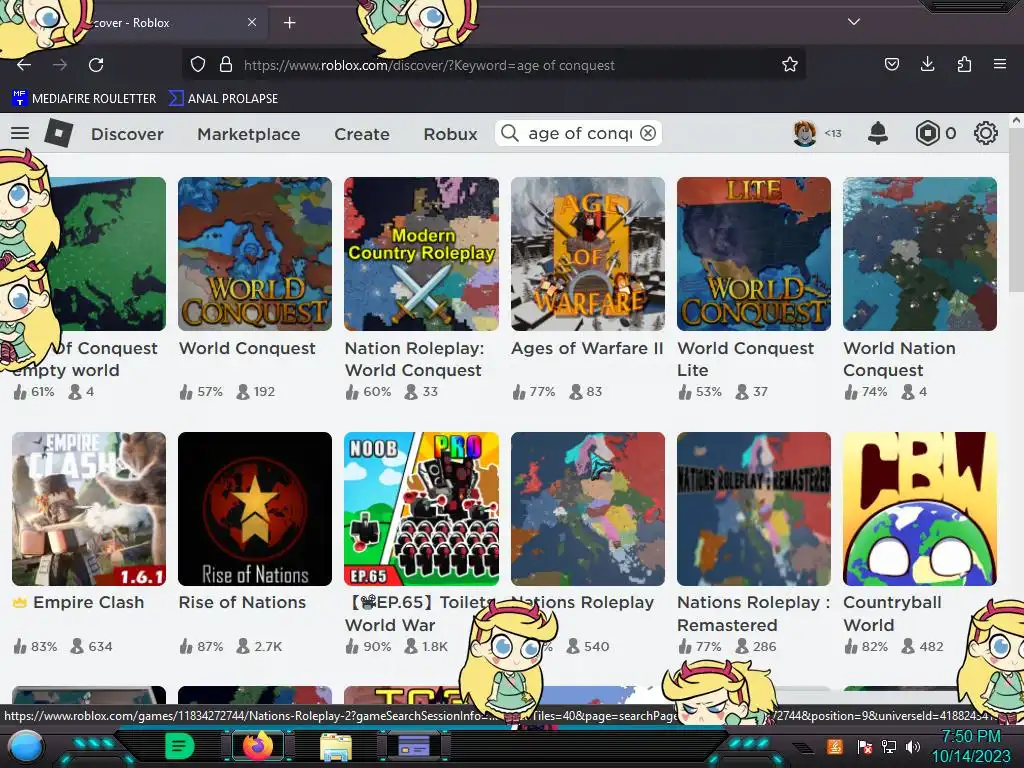The width and height of the screenshot is (1024, 768).
Task: Open Roblox settings gear
Action: pyautogui.click(x=985, y=133)
